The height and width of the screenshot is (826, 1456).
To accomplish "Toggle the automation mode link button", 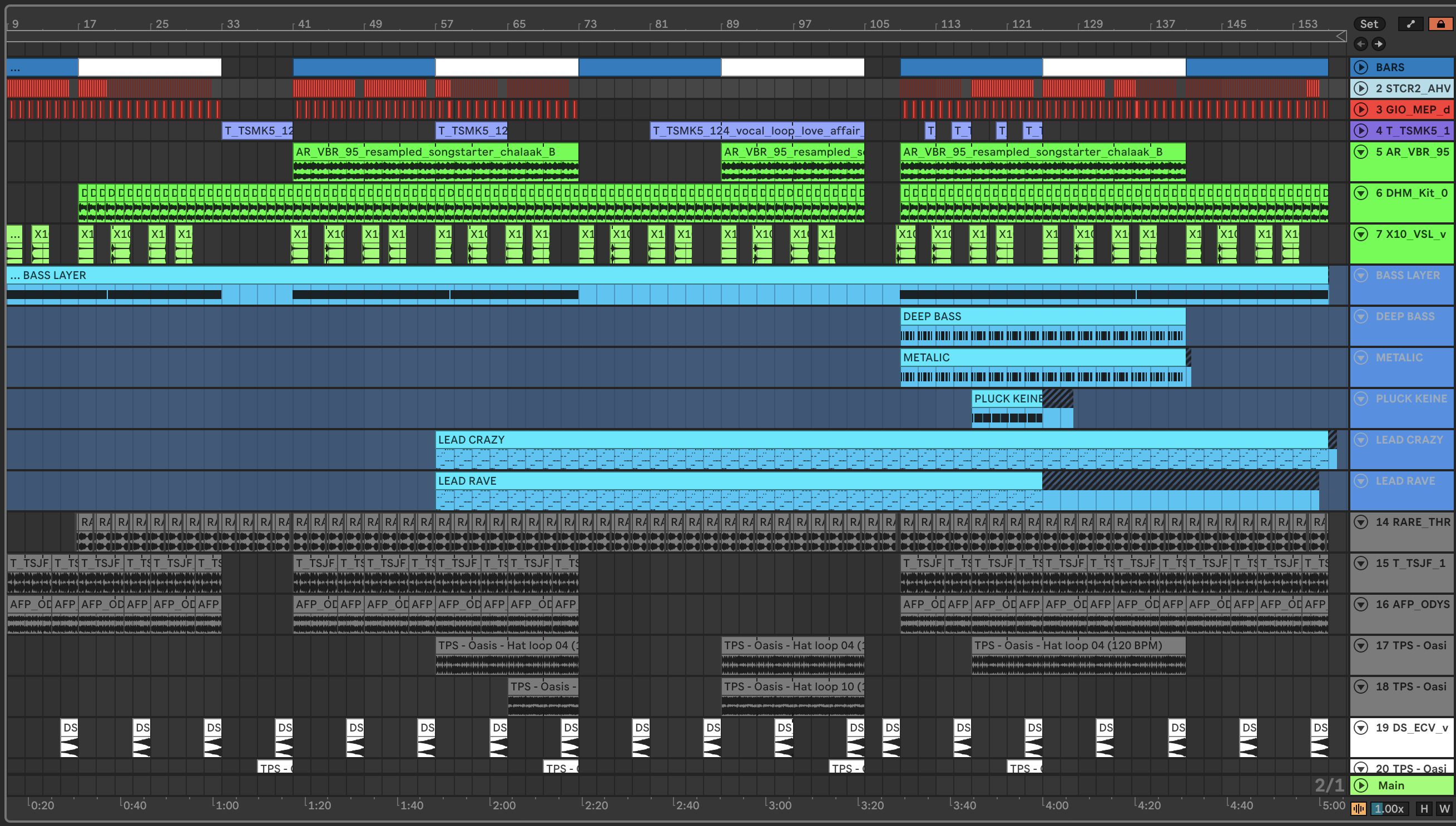I will [1410, 24].
